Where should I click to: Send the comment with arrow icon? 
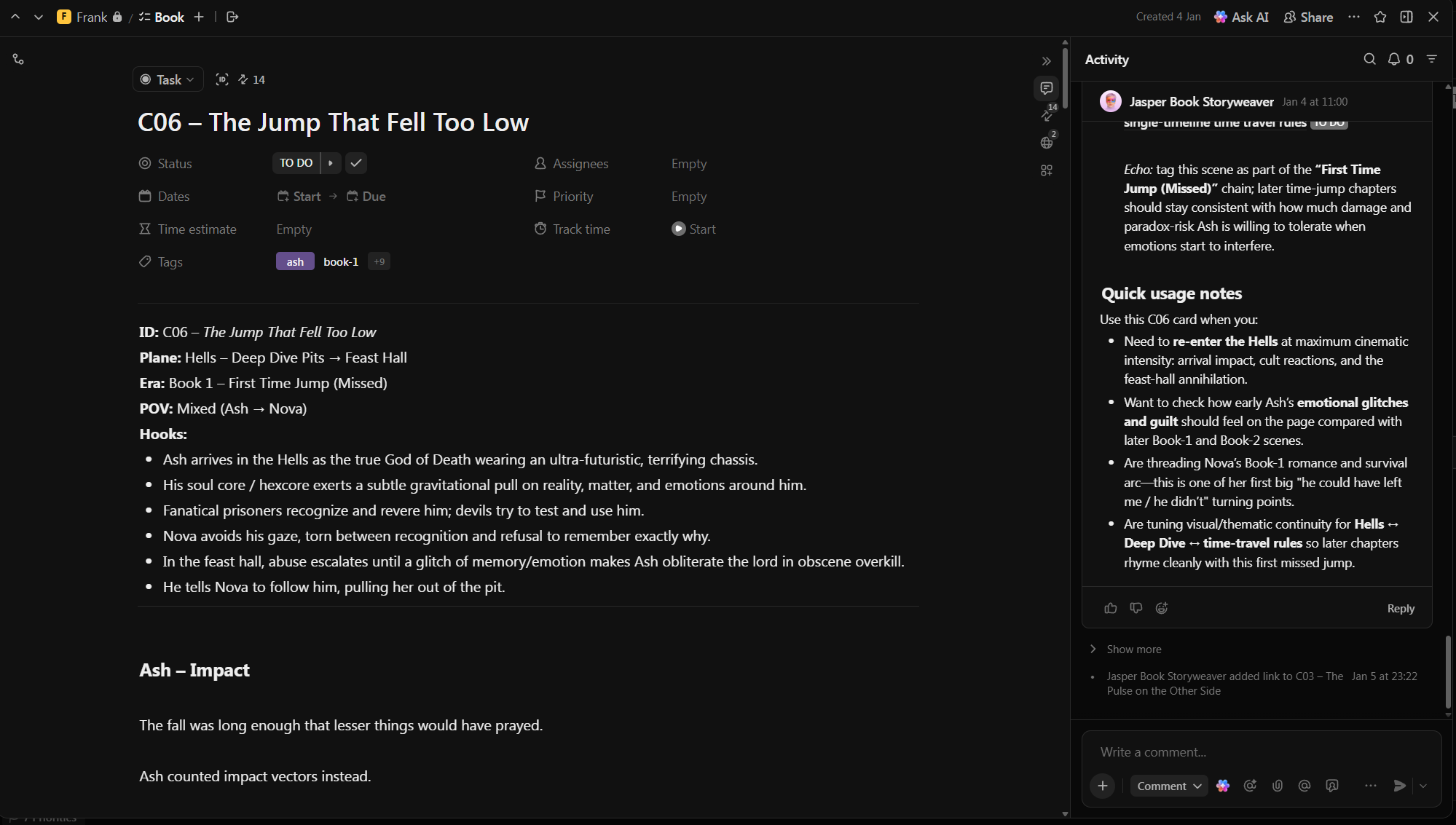[1399, 786]
